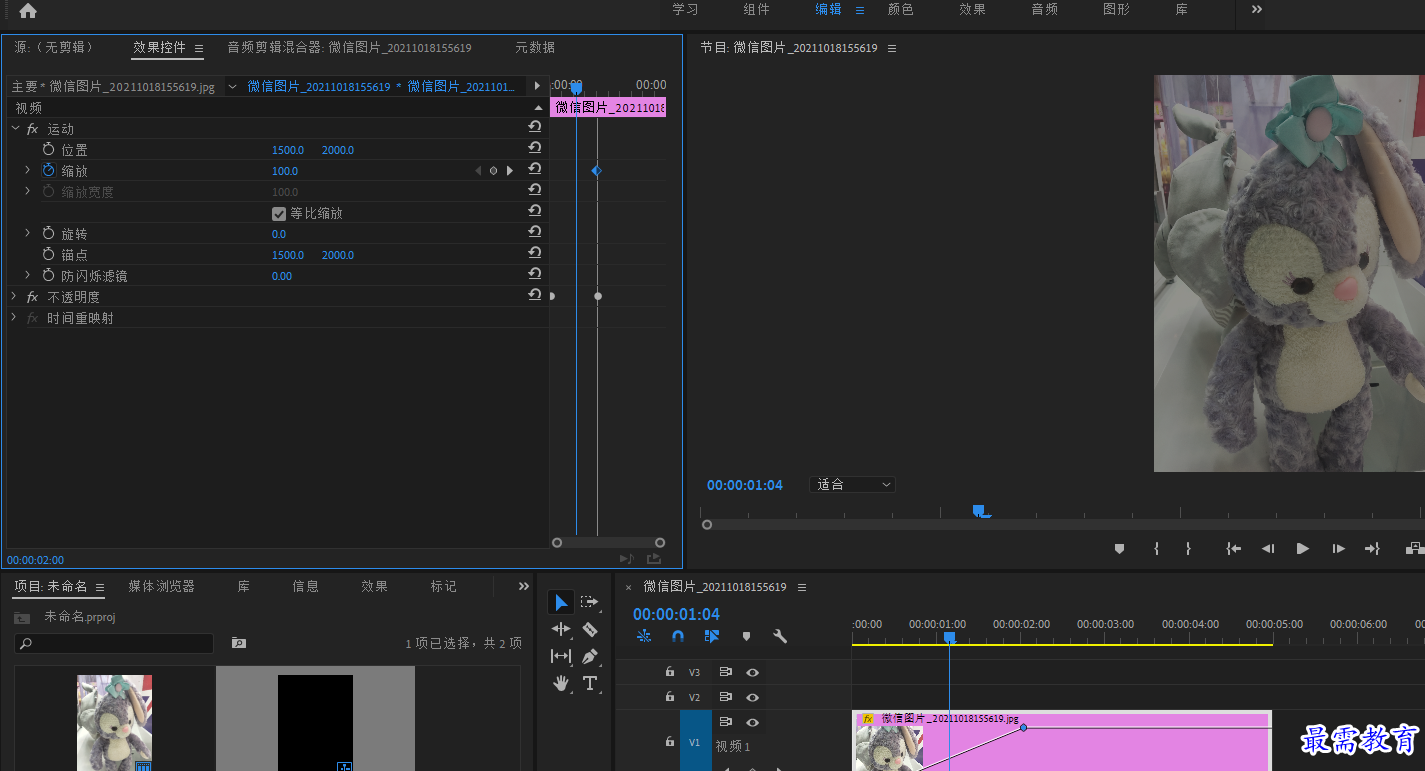This screenshot has width=1425, height=771.
Task: Toggle animation stopwatch for 防闪烁滤镜
Action: click(x=48, y=275)
